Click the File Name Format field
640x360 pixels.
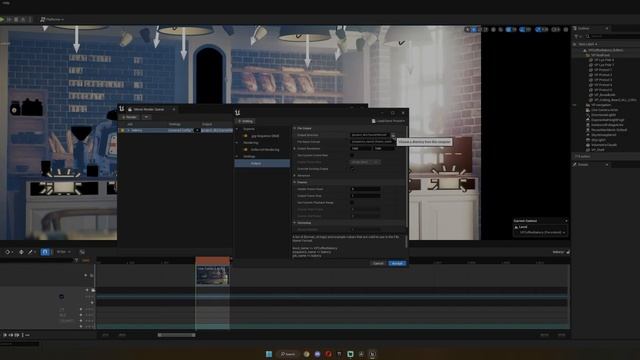coord(371,142)
